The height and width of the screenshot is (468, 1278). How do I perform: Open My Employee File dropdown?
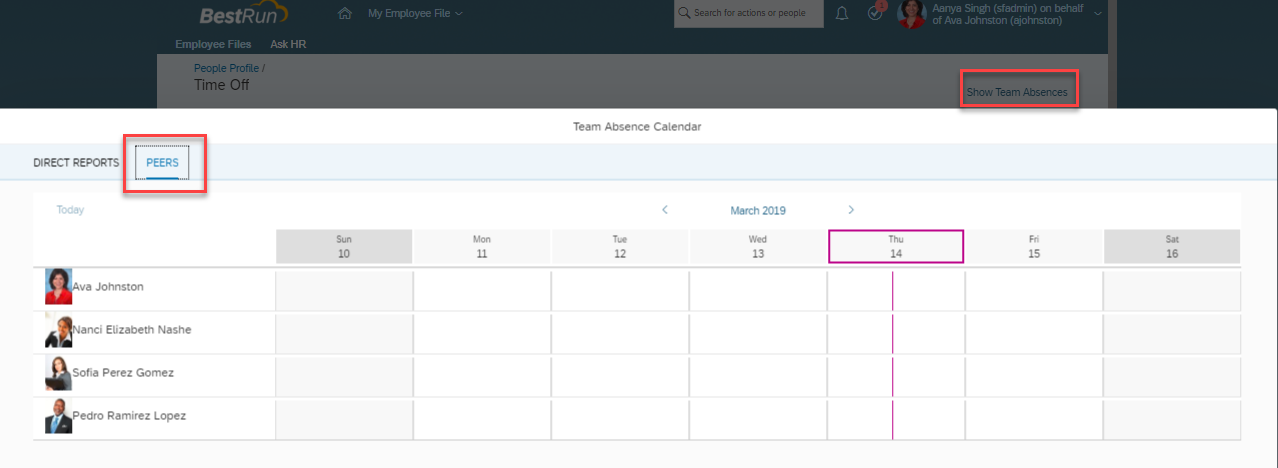click(415, 13)
